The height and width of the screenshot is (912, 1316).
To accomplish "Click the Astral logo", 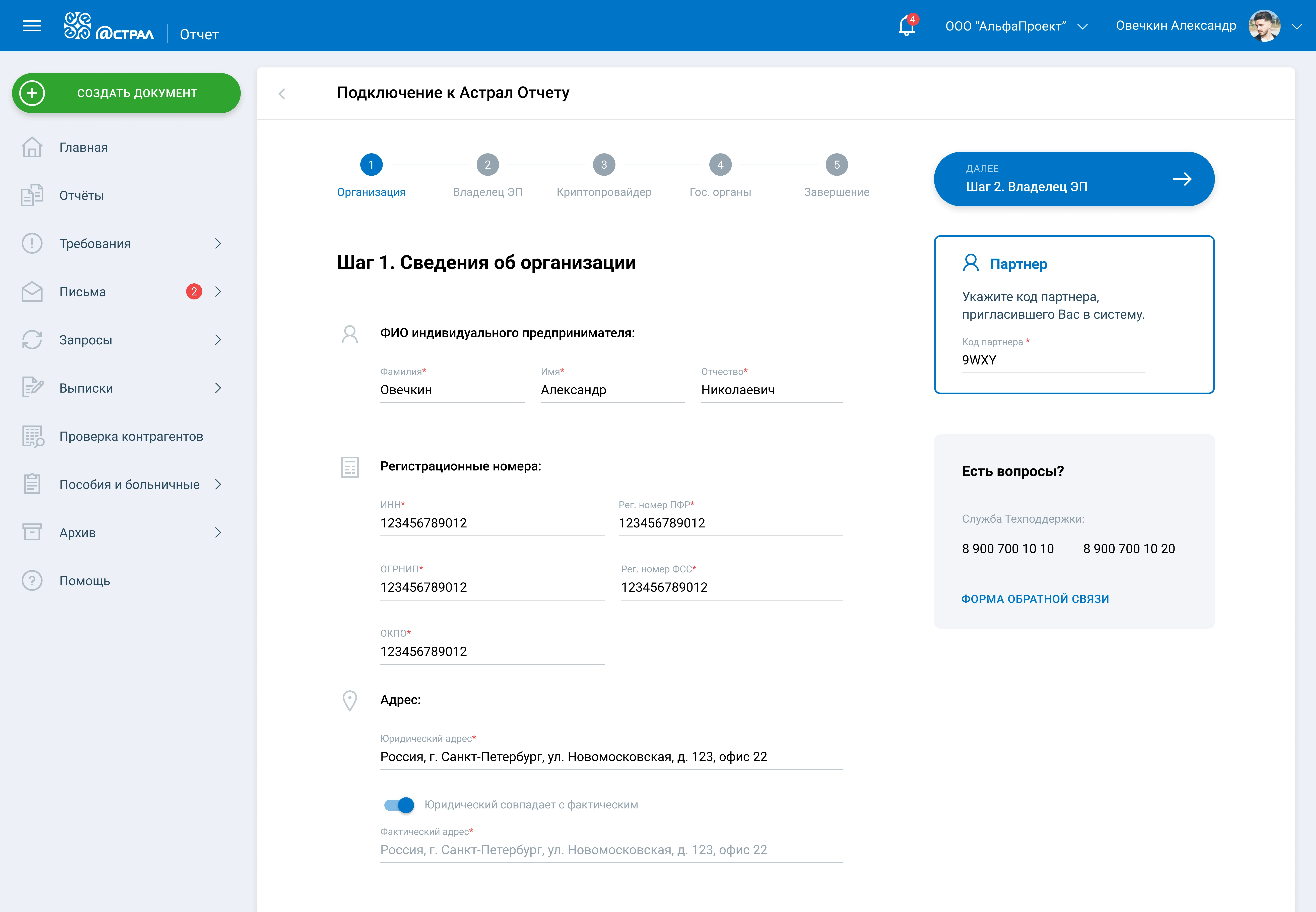I will click(x=109, y=26).
